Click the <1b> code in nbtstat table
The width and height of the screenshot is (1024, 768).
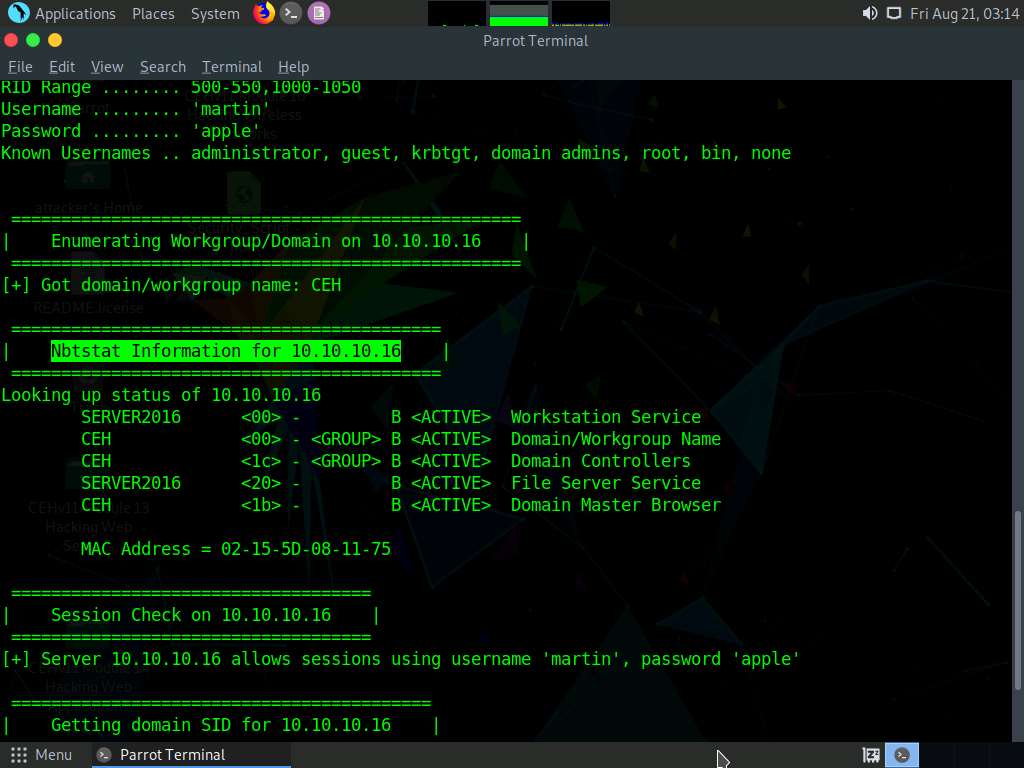(261, 505)
